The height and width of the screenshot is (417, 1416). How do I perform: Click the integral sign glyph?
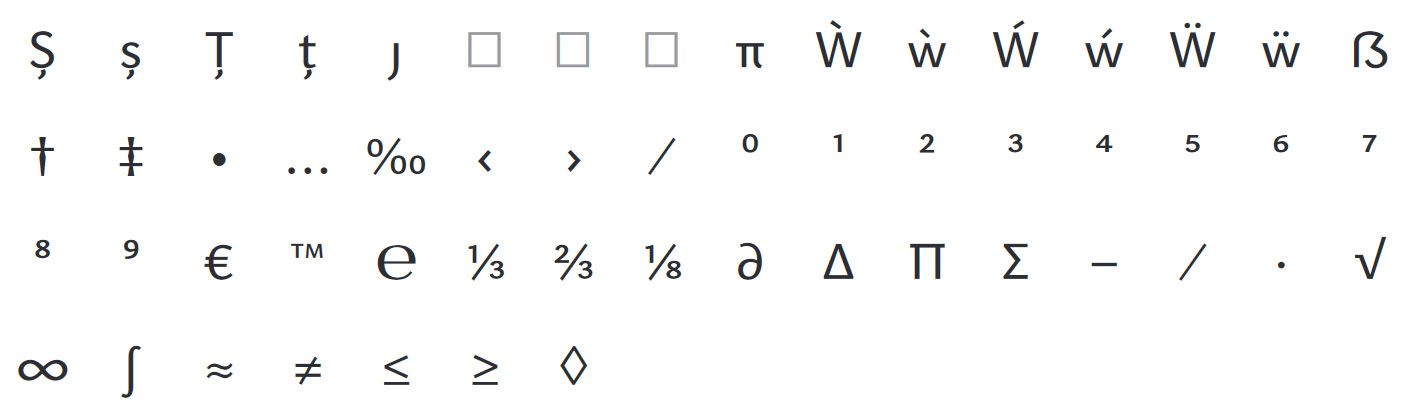[x=129, y=370]
